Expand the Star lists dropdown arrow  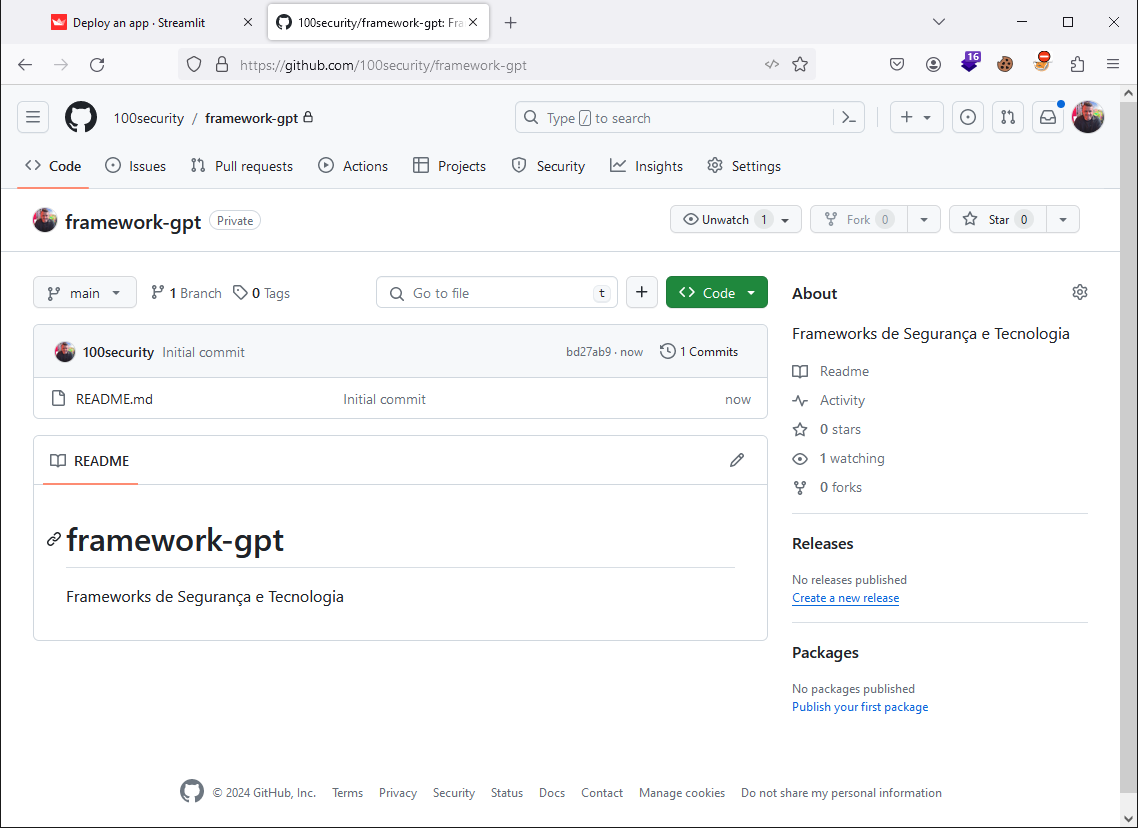tap(1062, 219)
